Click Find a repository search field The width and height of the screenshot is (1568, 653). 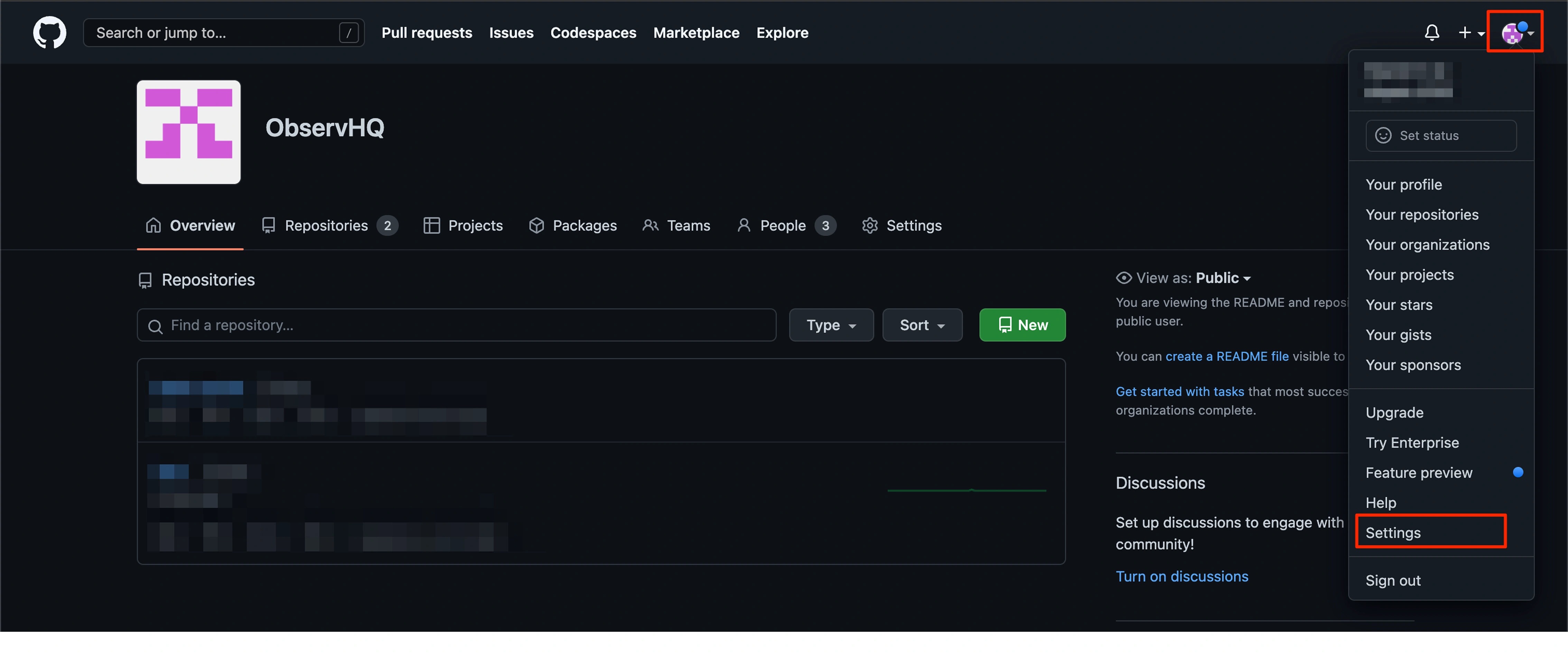pos(457,325)
